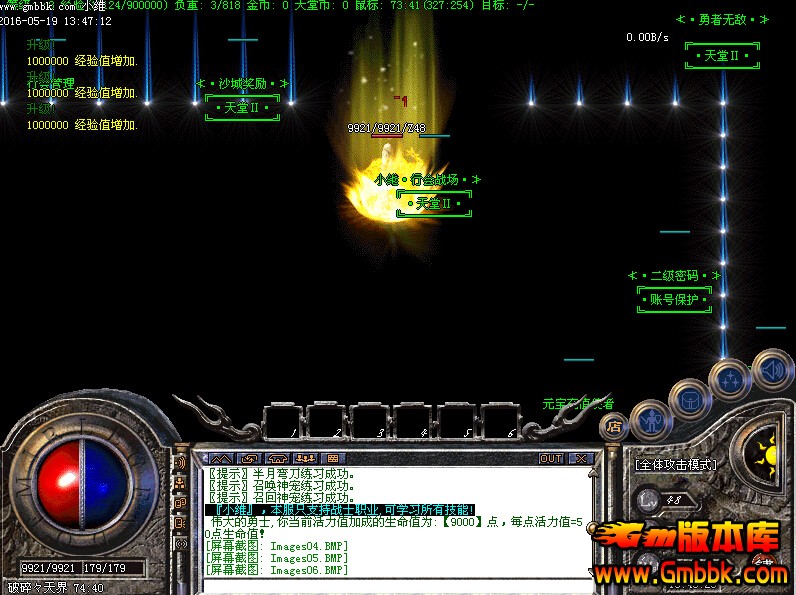Click the chat panel mountain-shaped icon
This screenshot has height=595, width=796.
(220, 458)
